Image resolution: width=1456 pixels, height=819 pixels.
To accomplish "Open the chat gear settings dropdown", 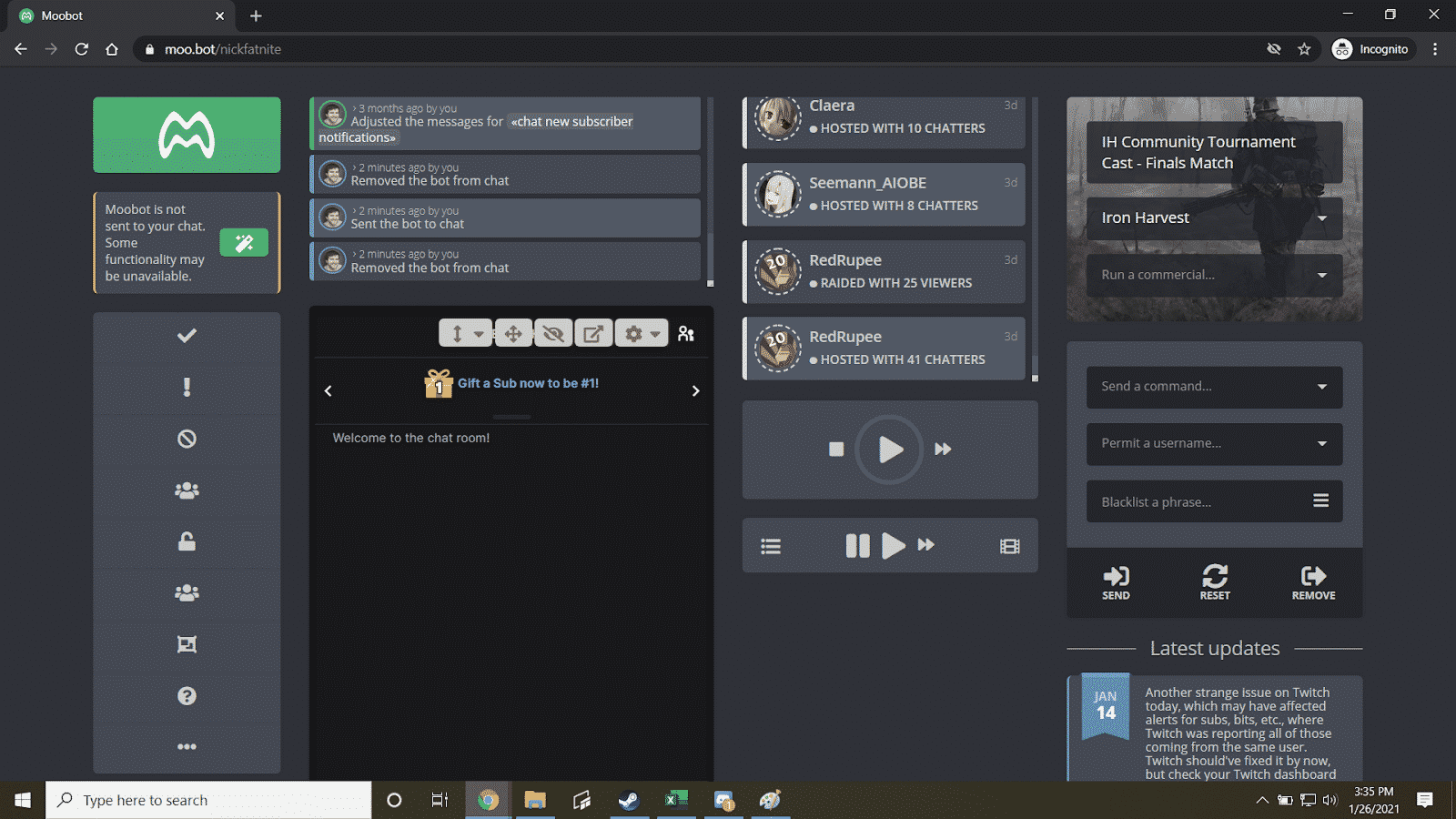I will (642, 333).
